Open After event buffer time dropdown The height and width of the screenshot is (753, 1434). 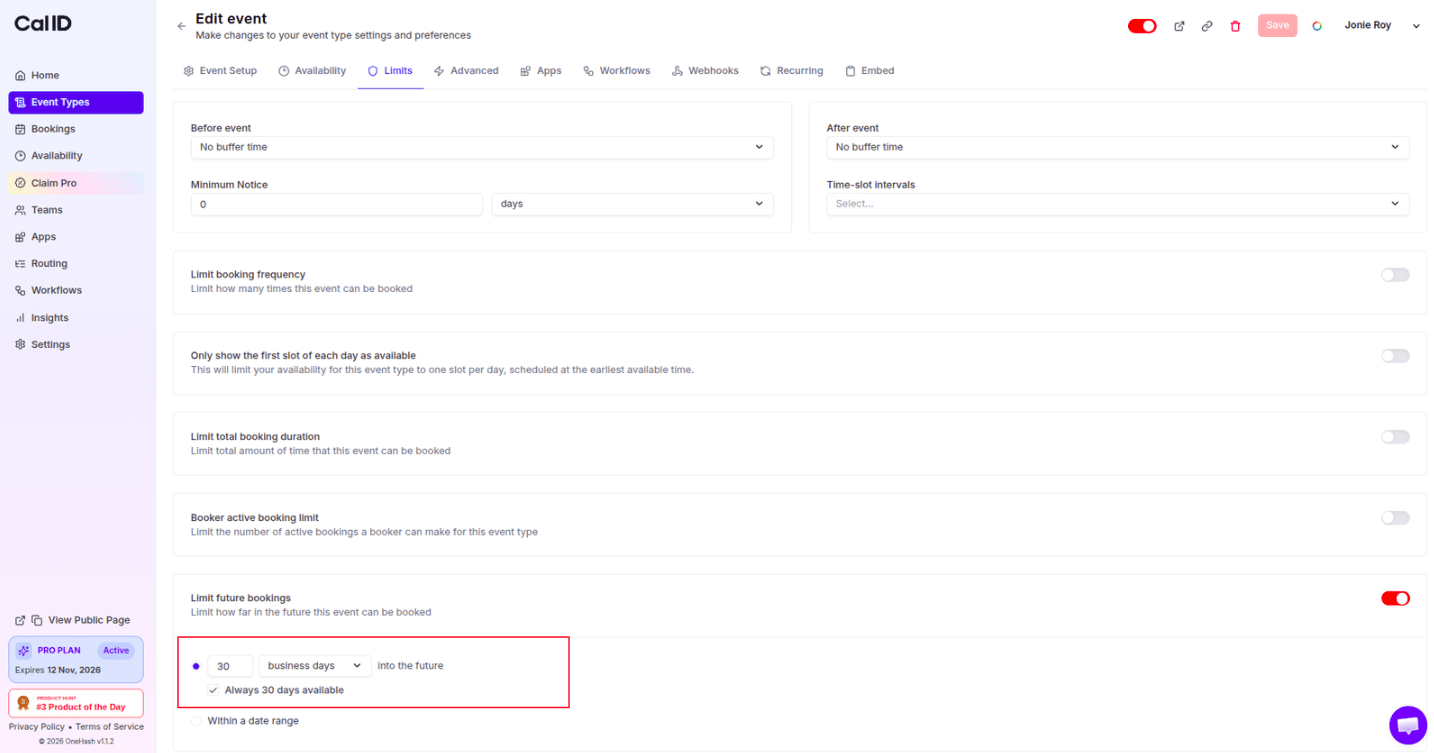[x=1118, y=147]
